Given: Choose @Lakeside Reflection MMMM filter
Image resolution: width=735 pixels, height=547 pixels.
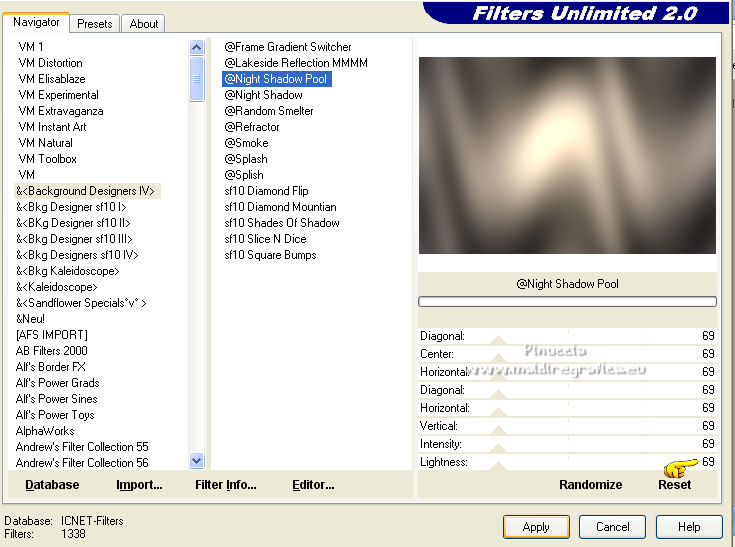Looking at the screenshot, I should click(x=296, y=63).
